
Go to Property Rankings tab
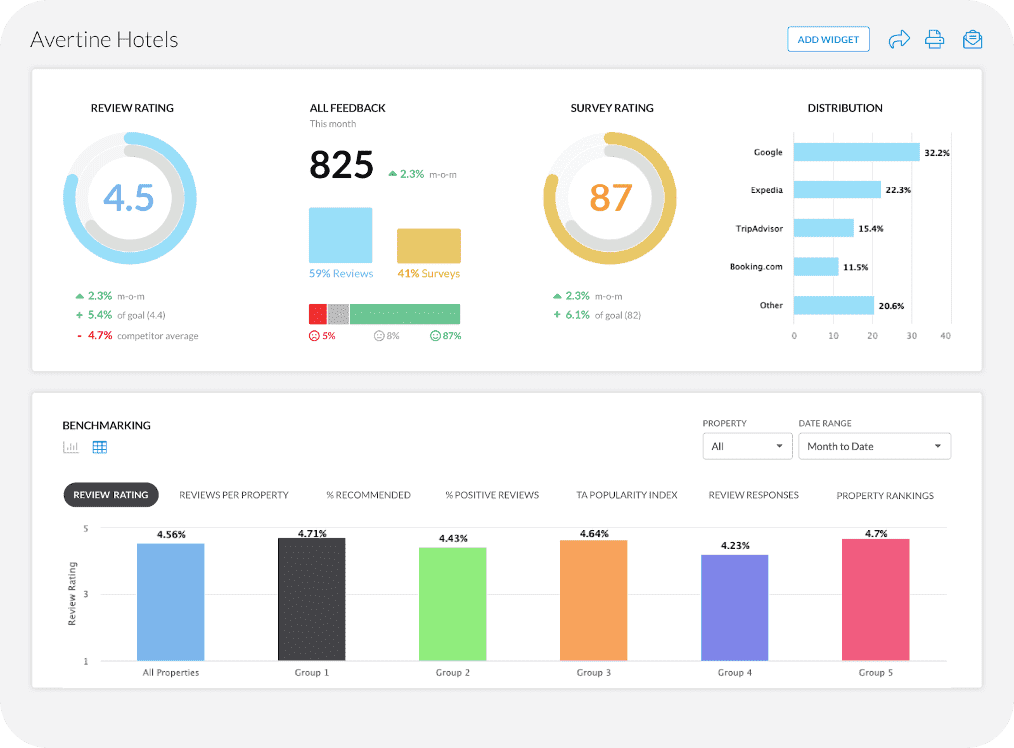pos(884,495)
